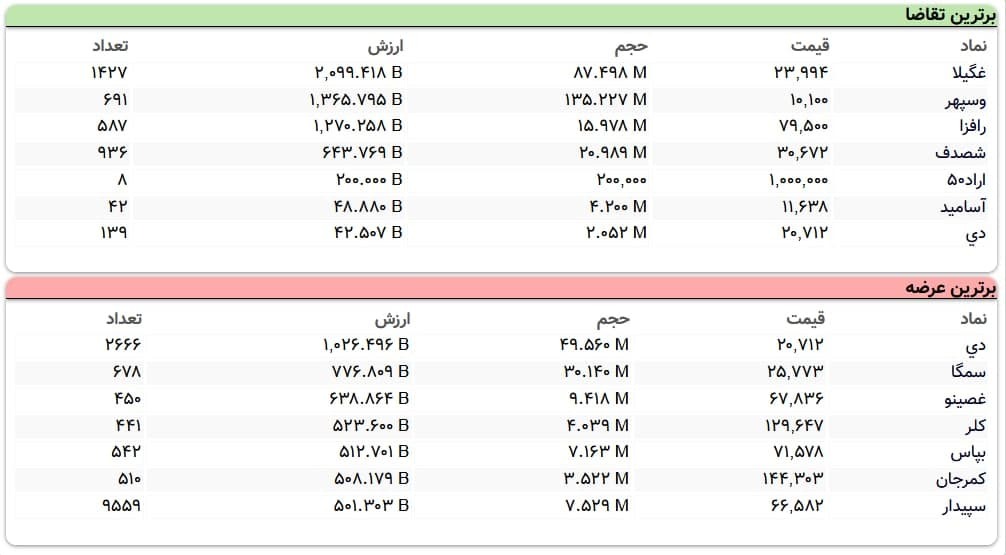Viewport: 1006px width, 555px height.
Task: Open the غصینو symbol page
Action: point(964,398)
